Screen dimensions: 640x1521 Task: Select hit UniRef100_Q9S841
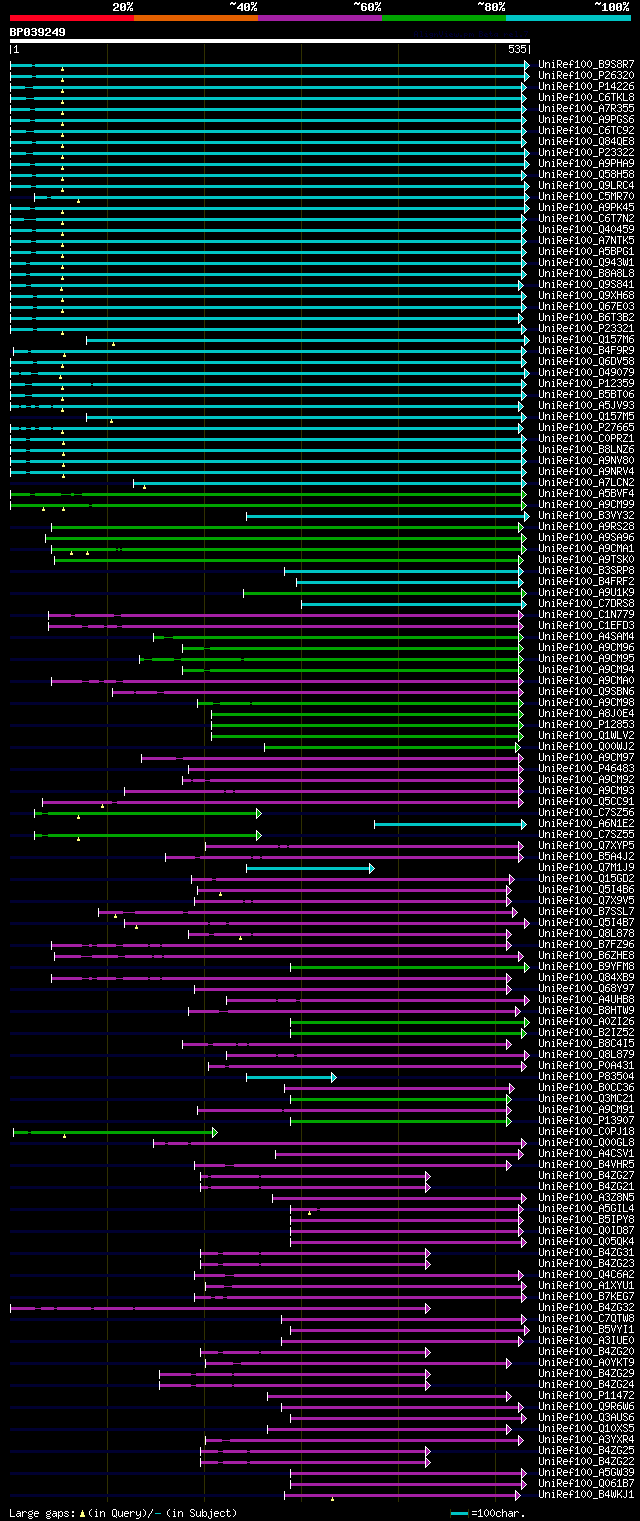click(586, 284)
